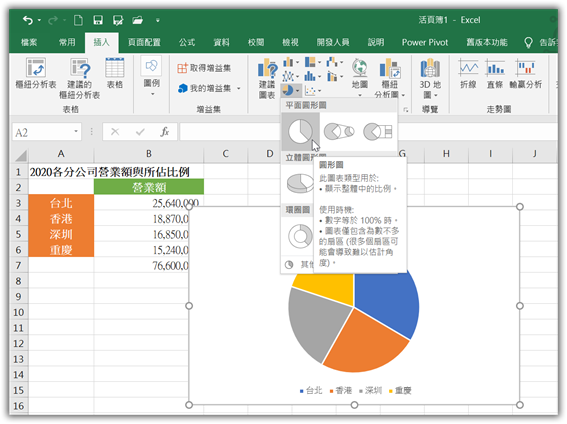Click the Name Box showing A2
The height and width of the screenshot is (424, 567).
pos(42,132)
